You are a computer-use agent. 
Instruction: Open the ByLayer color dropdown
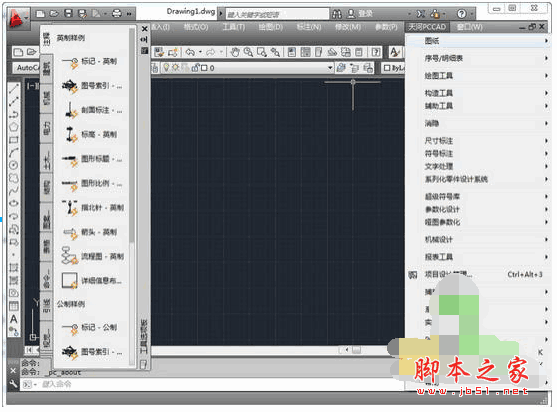point(394,67)
